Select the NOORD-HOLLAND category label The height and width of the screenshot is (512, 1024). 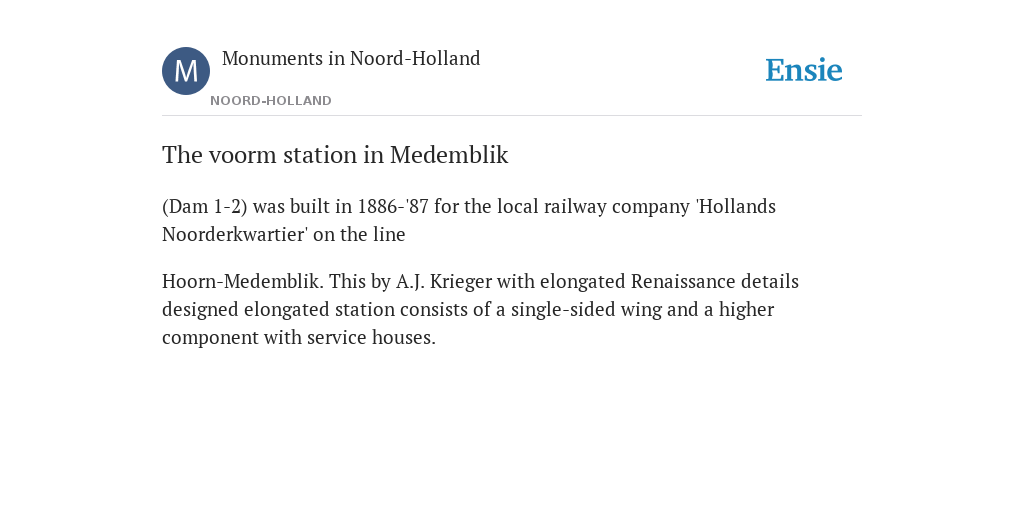coord(270,101)
